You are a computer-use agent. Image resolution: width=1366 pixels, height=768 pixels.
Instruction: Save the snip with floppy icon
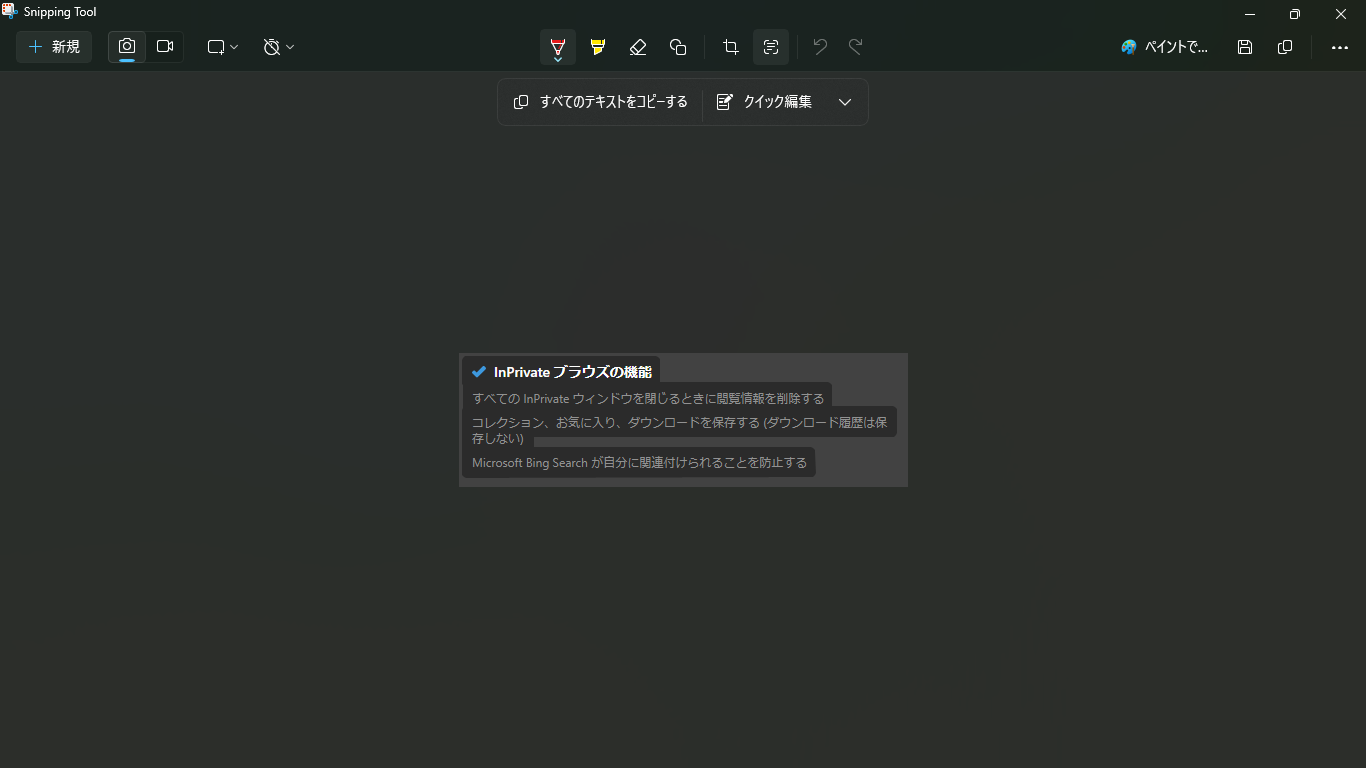click(1245, 47)
